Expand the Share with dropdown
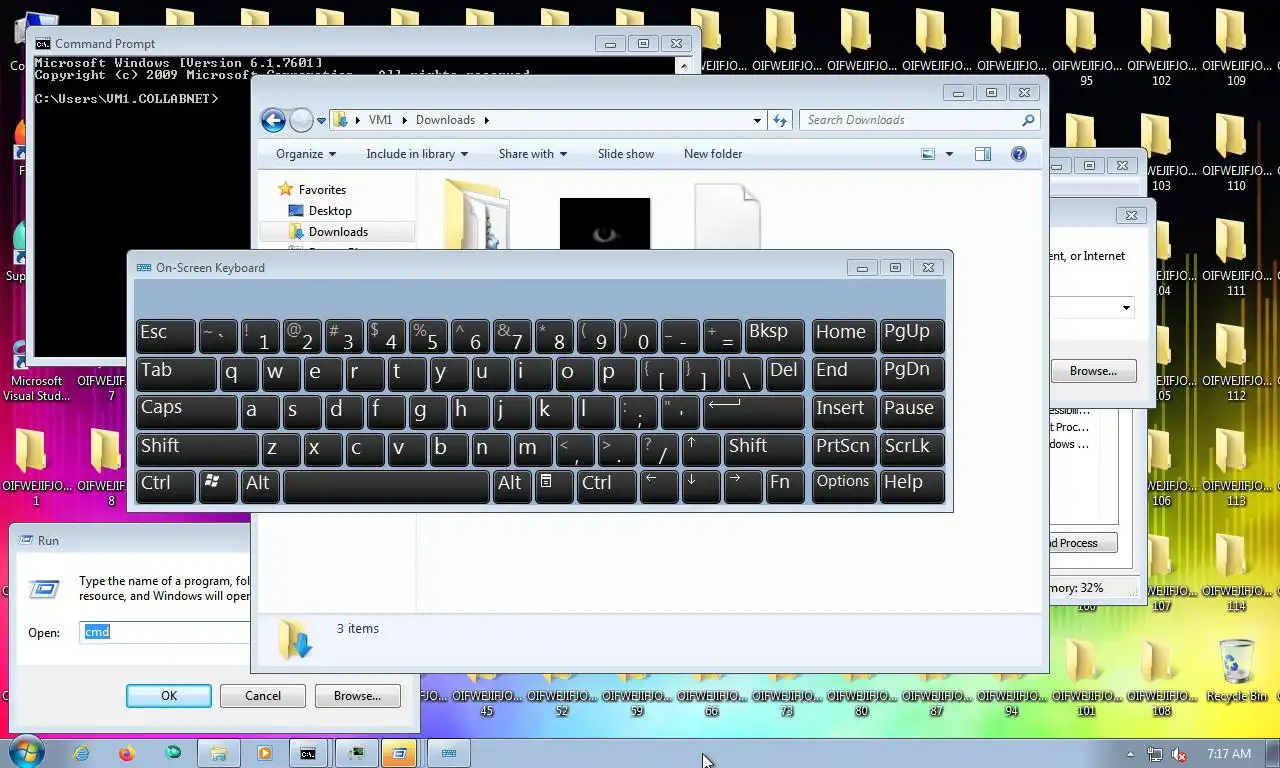Viewport: 1280px width, 768px height. [x=533, y=154]
